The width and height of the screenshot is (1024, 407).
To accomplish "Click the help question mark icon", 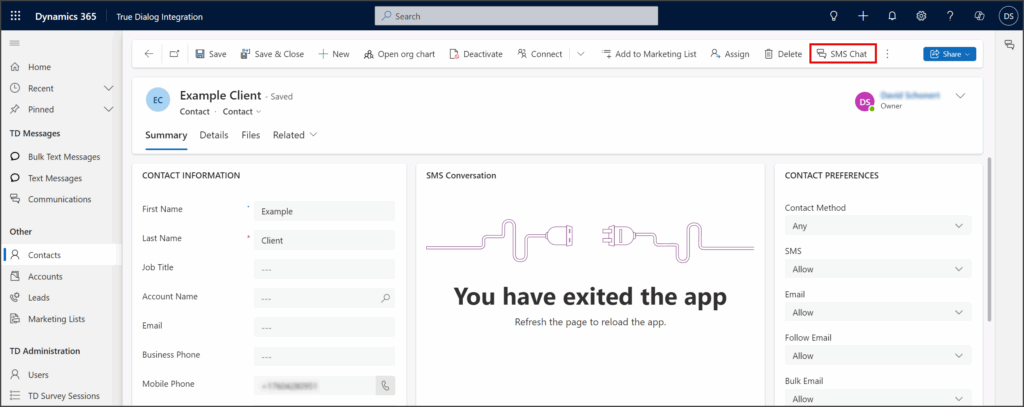I will pos(950,16).
